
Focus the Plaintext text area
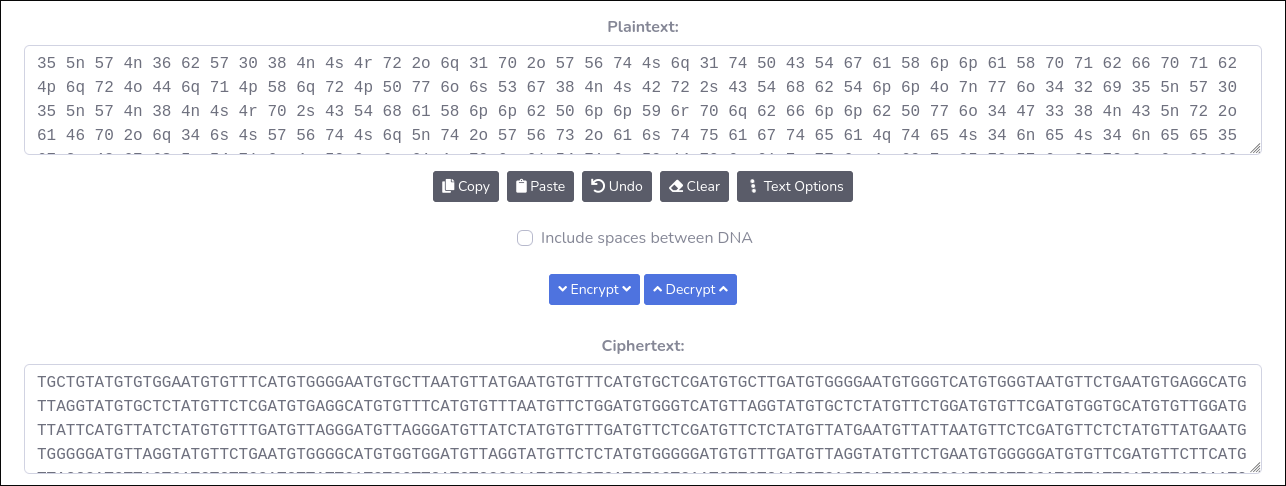pos(642,100)
